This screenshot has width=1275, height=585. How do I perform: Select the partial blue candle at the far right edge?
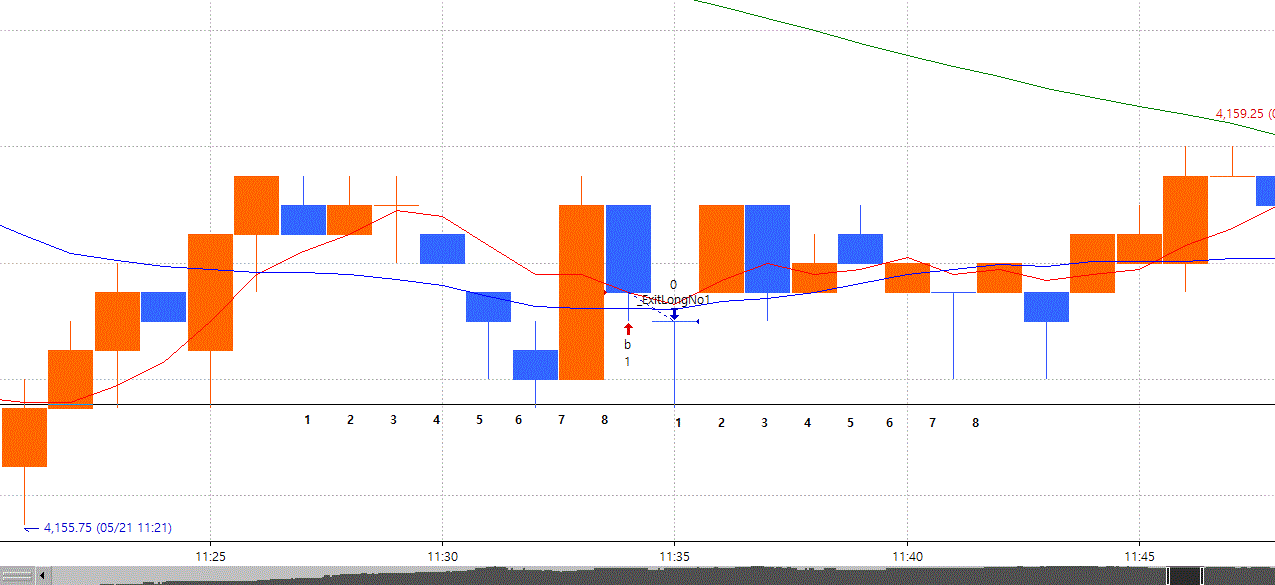1265,190
